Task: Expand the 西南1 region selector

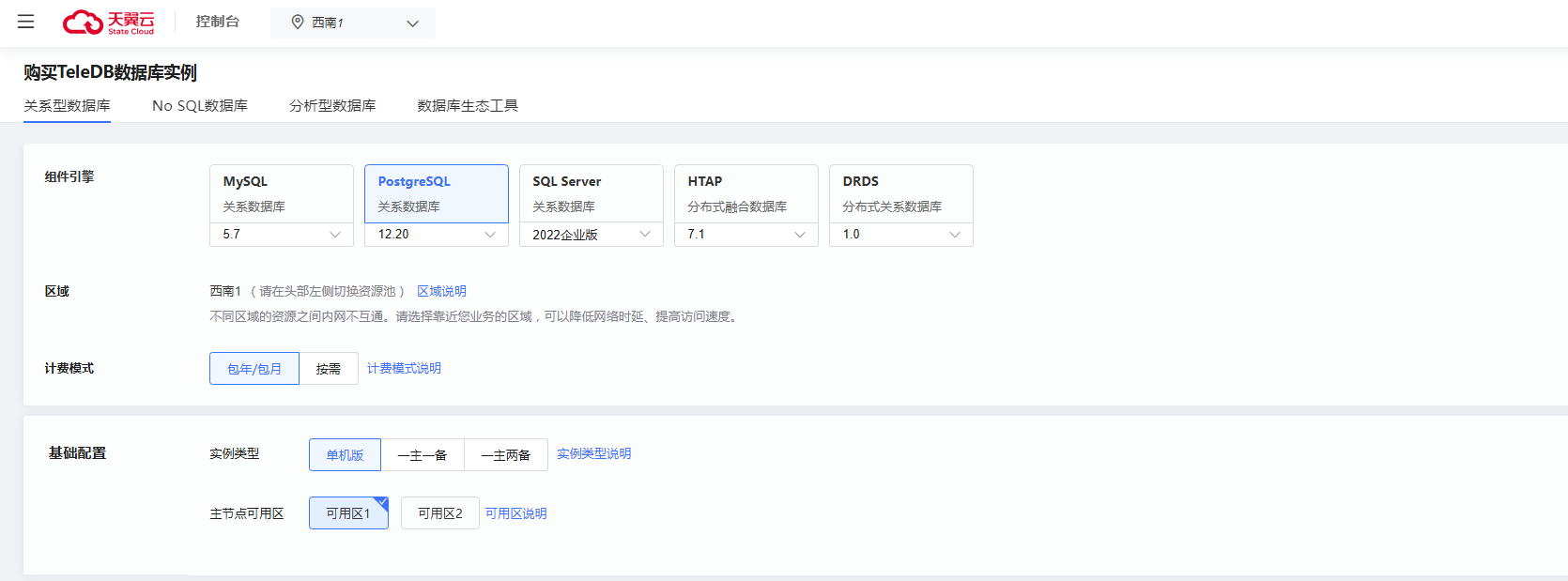Action: [353, 23]
